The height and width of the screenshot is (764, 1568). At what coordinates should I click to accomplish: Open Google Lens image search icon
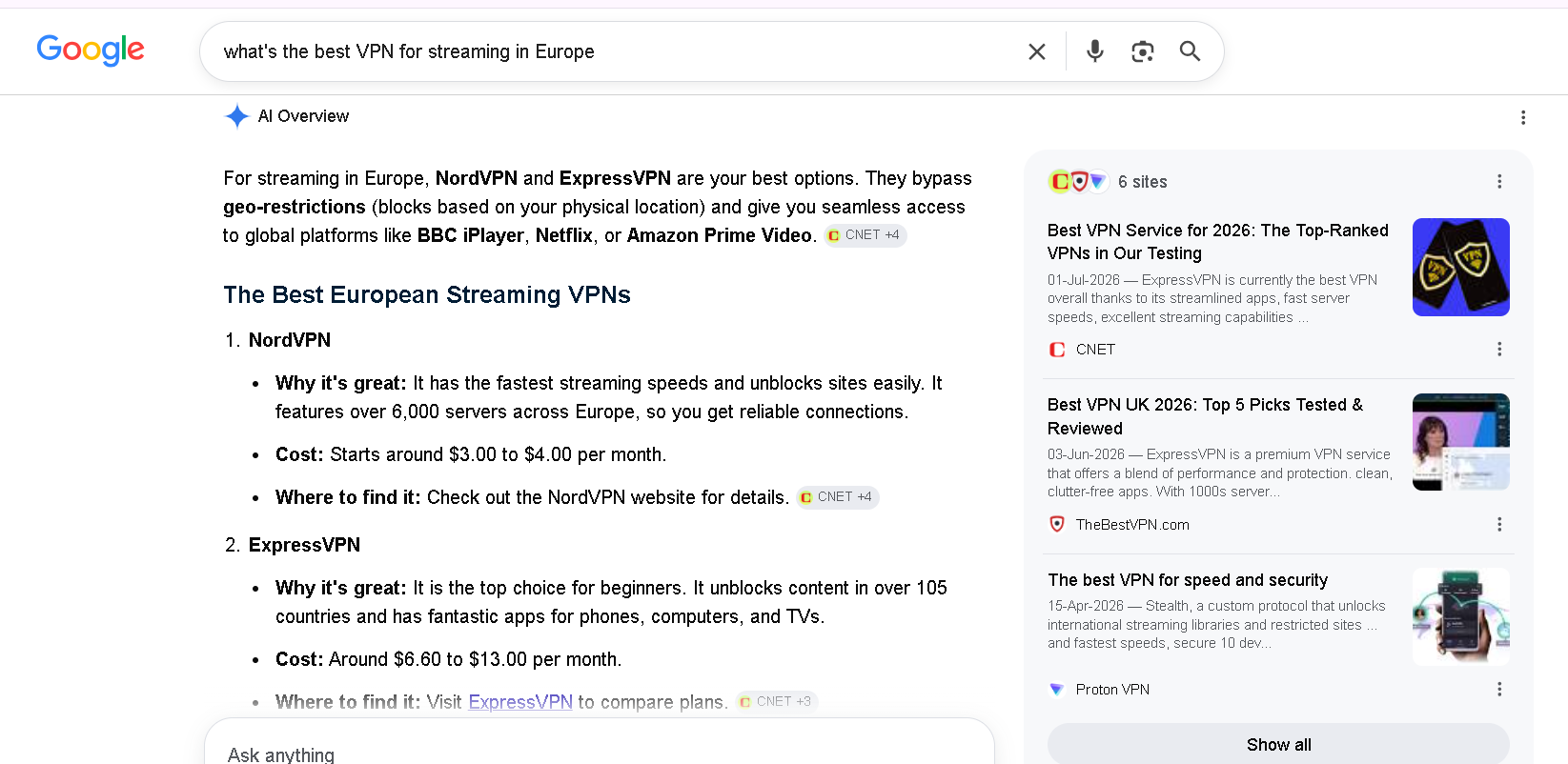click(x=1142, y=51)
